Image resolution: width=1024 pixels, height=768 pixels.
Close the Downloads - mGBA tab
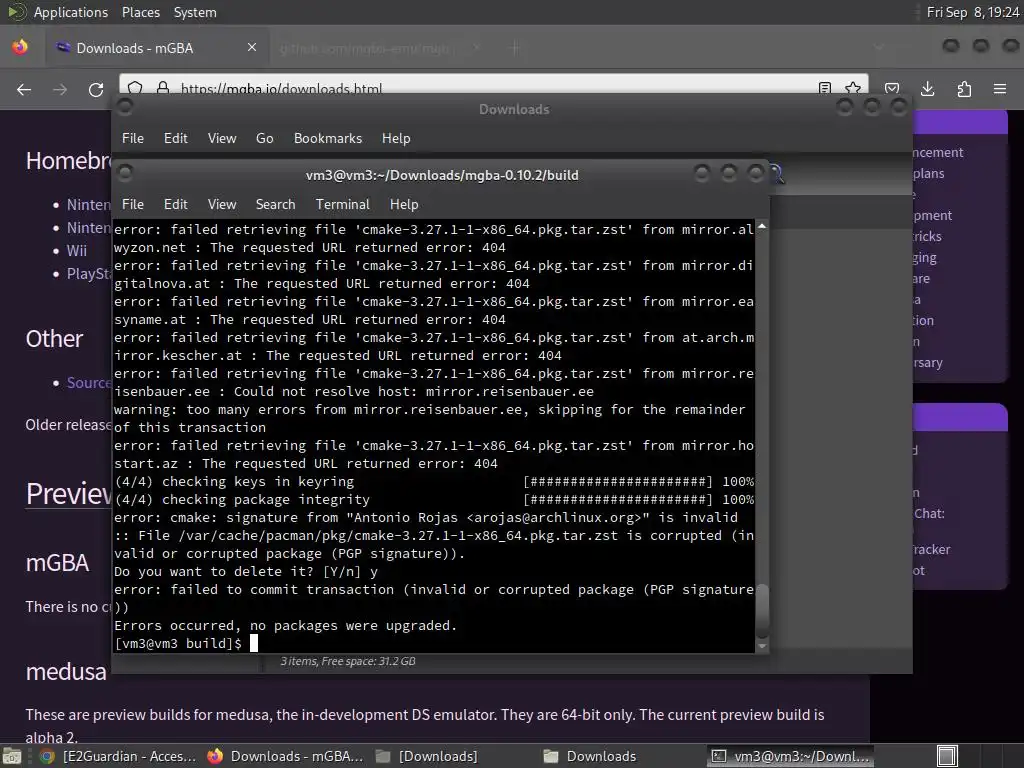(x=252, y=47)
